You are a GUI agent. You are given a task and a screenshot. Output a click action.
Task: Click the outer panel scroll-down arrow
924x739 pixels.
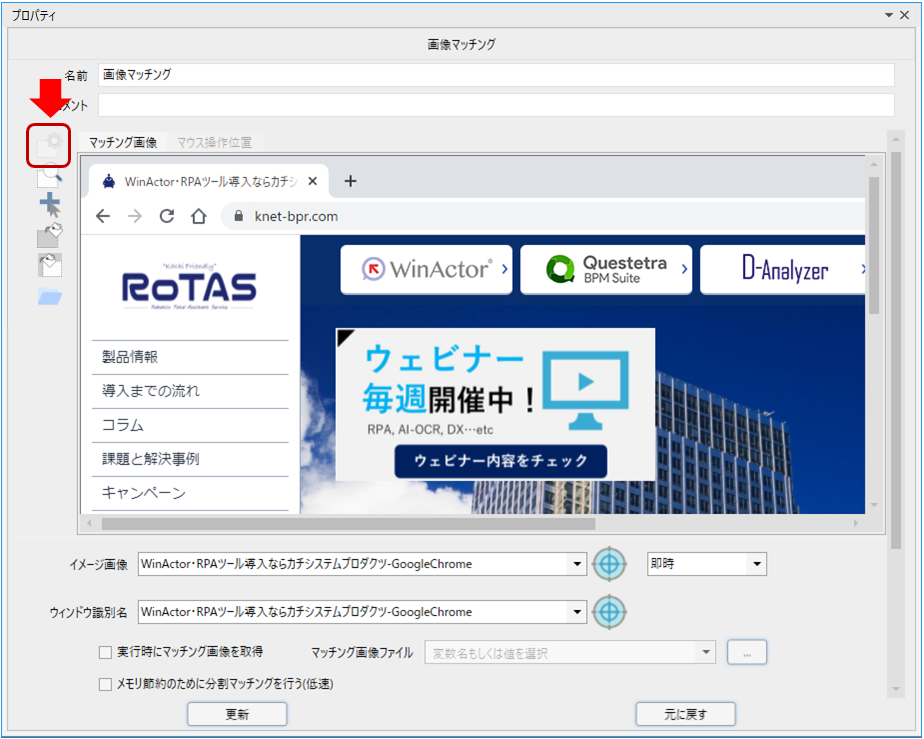coord(896,689)
